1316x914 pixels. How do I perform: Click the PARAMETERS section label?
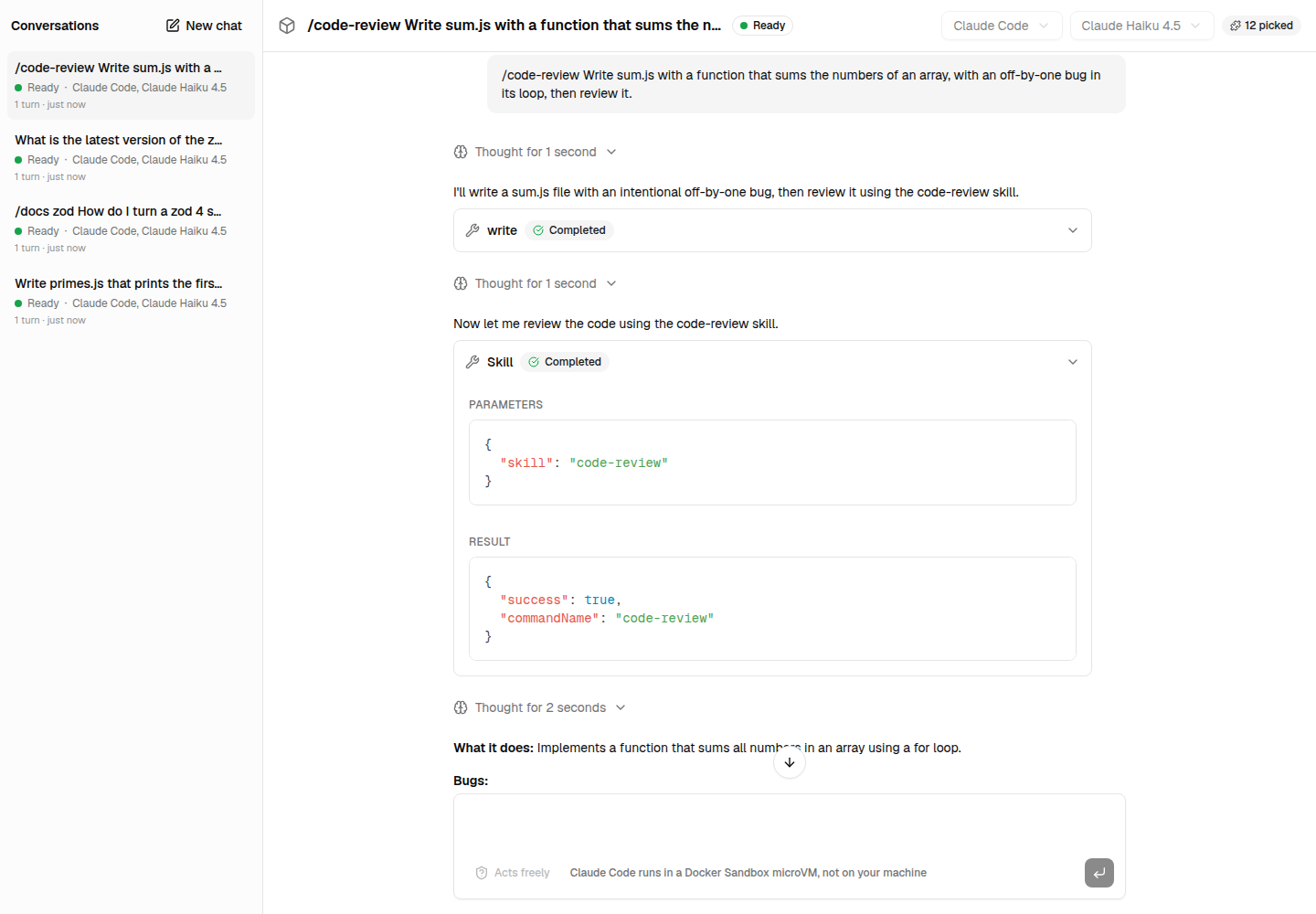[505, 405]
